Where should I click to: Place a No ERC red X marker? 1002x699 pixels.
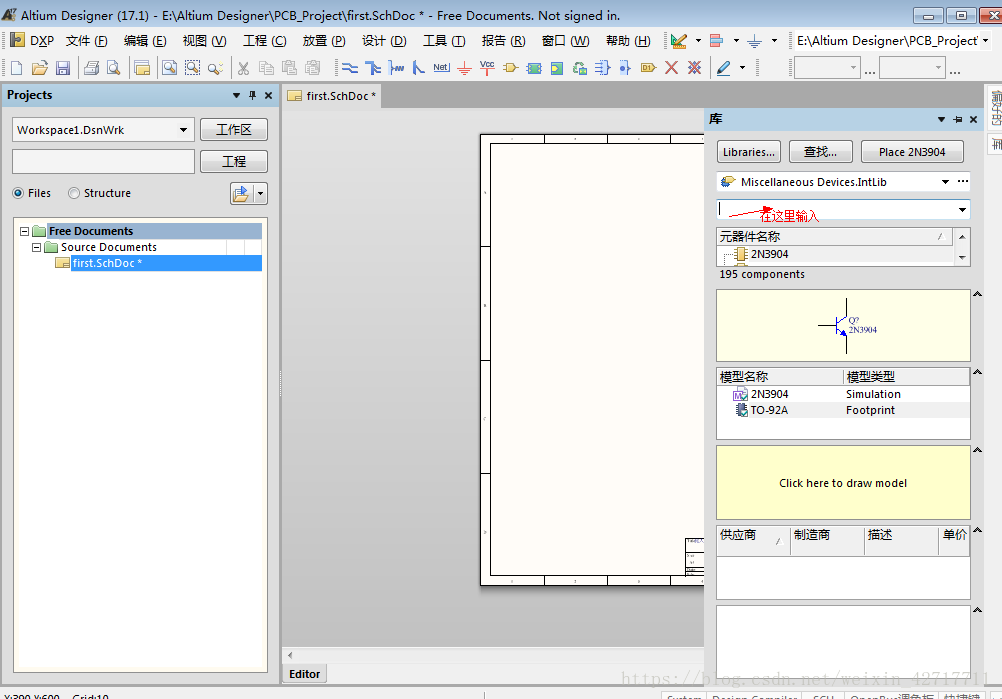coord(671,68)
